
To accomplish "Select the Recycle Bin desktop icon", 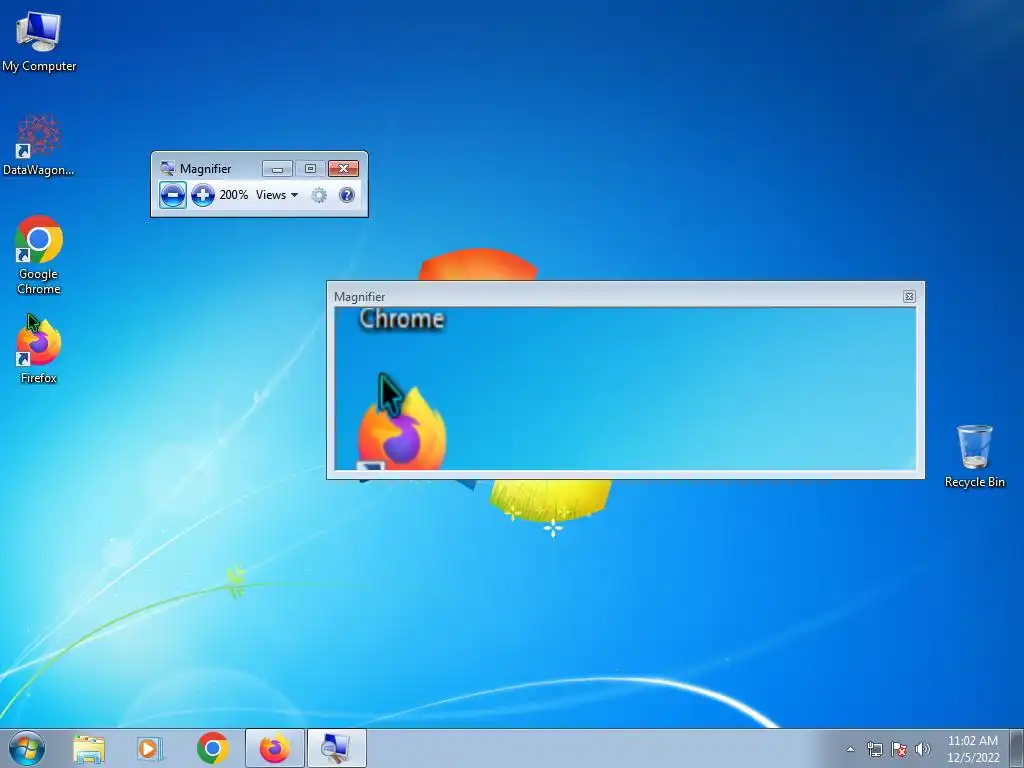I will pyautogui.click(x=974, y=456).
